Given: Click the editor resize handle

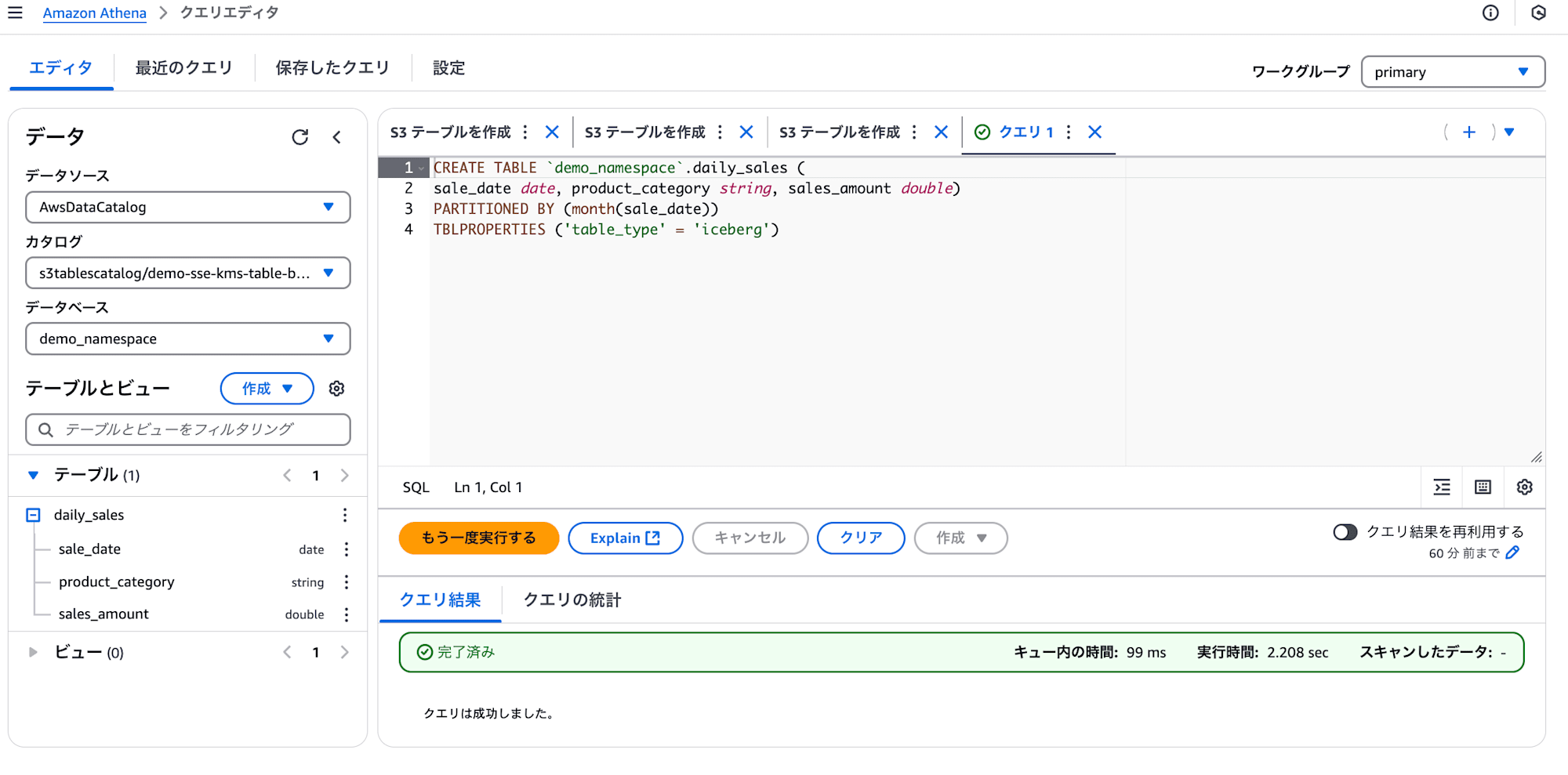Looking at the screenshot, I should (x=1536, y=458).
